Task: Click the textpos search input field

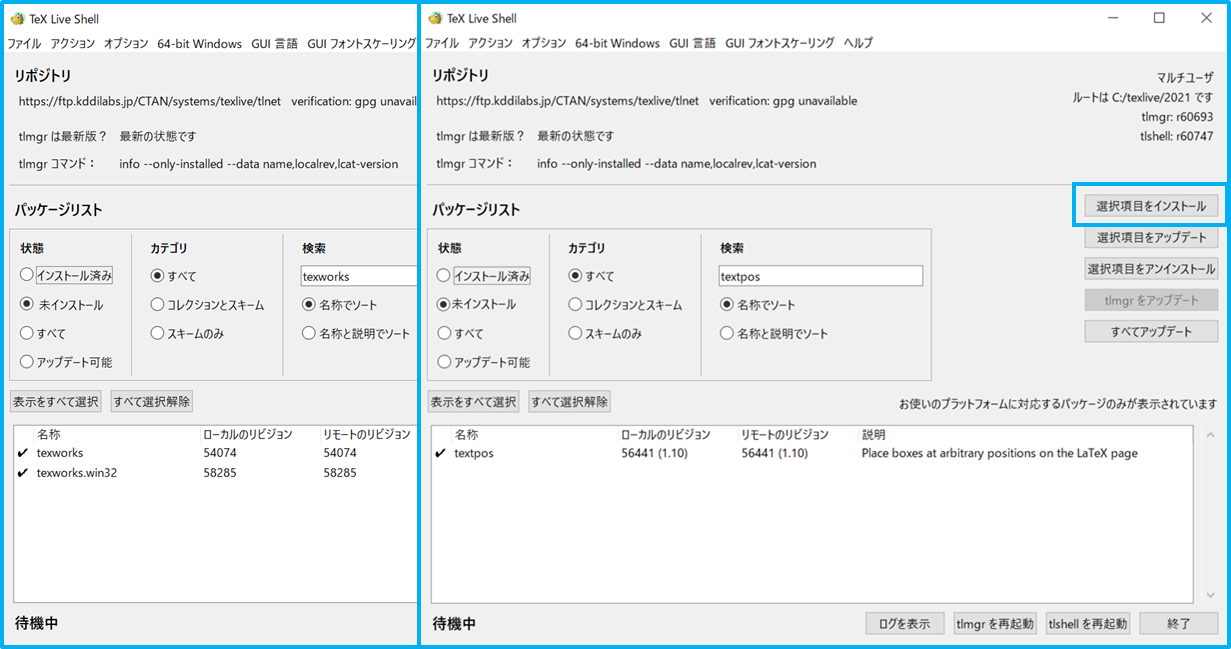Action: click(820, 275)
